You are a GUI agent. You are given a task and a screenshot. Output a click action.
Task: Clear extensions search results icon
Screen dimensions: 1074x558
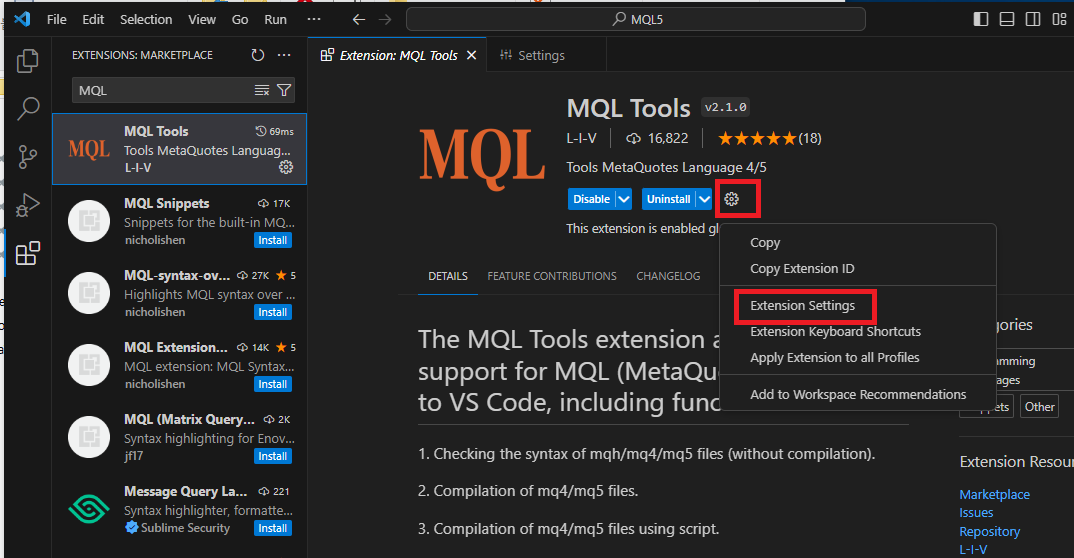(262, 90)
